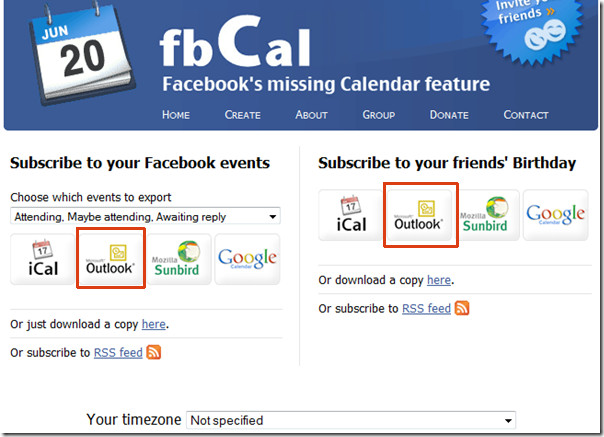Image resolution: width=604 pixels, height=437 pixels.
Task: Select Outlook icon under friends' Birthday
Action: 420,215
